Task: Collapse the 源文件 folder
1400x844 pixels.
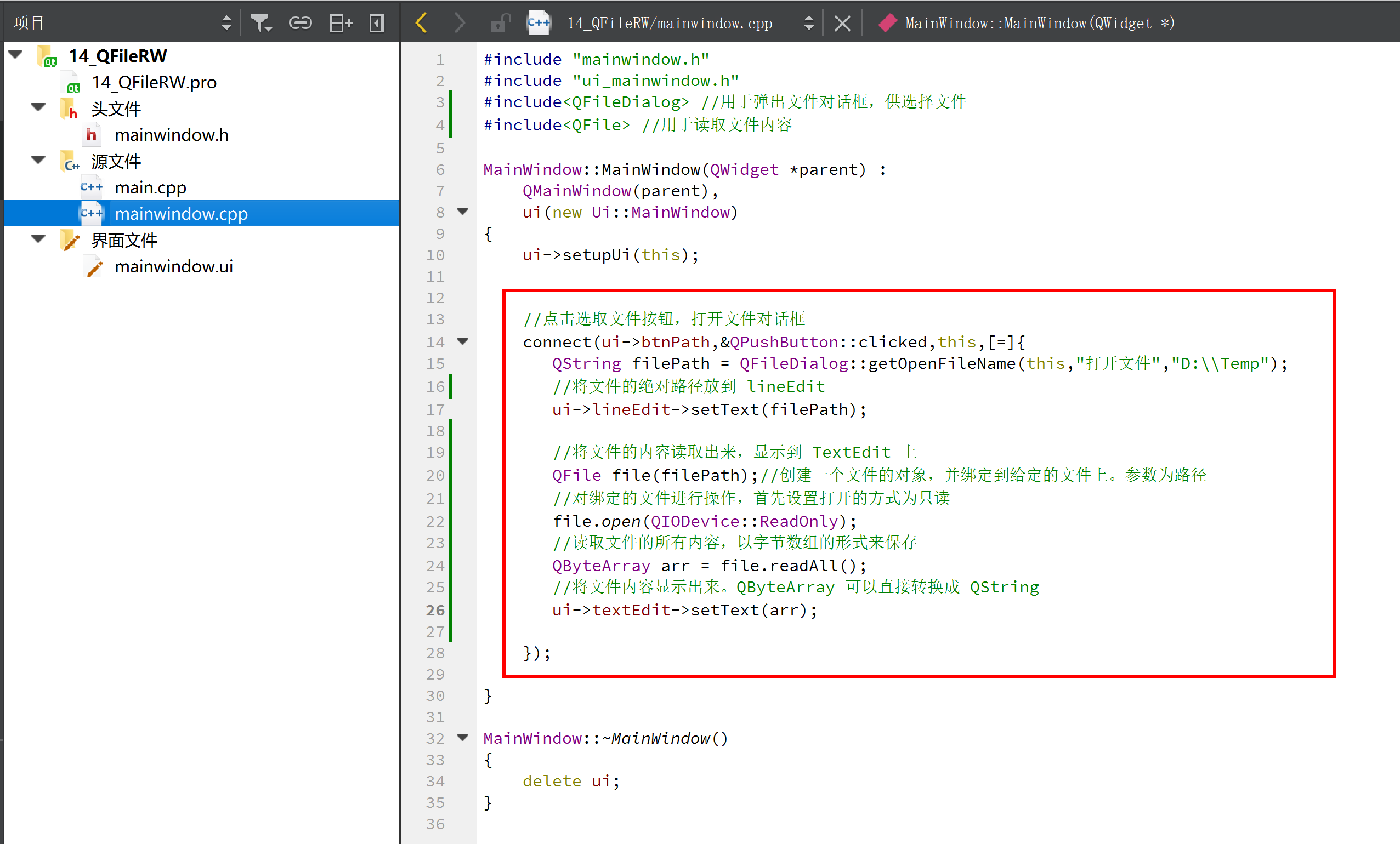Action: [37, 161]
